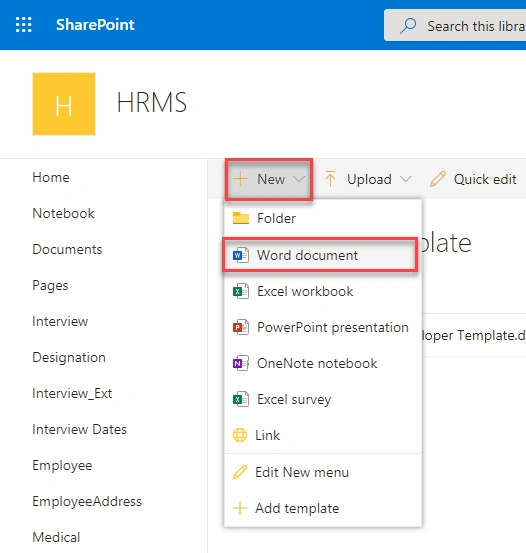Screen dimensions: 526x553
Task: Click the Word document icon
Action: (241, 255)
